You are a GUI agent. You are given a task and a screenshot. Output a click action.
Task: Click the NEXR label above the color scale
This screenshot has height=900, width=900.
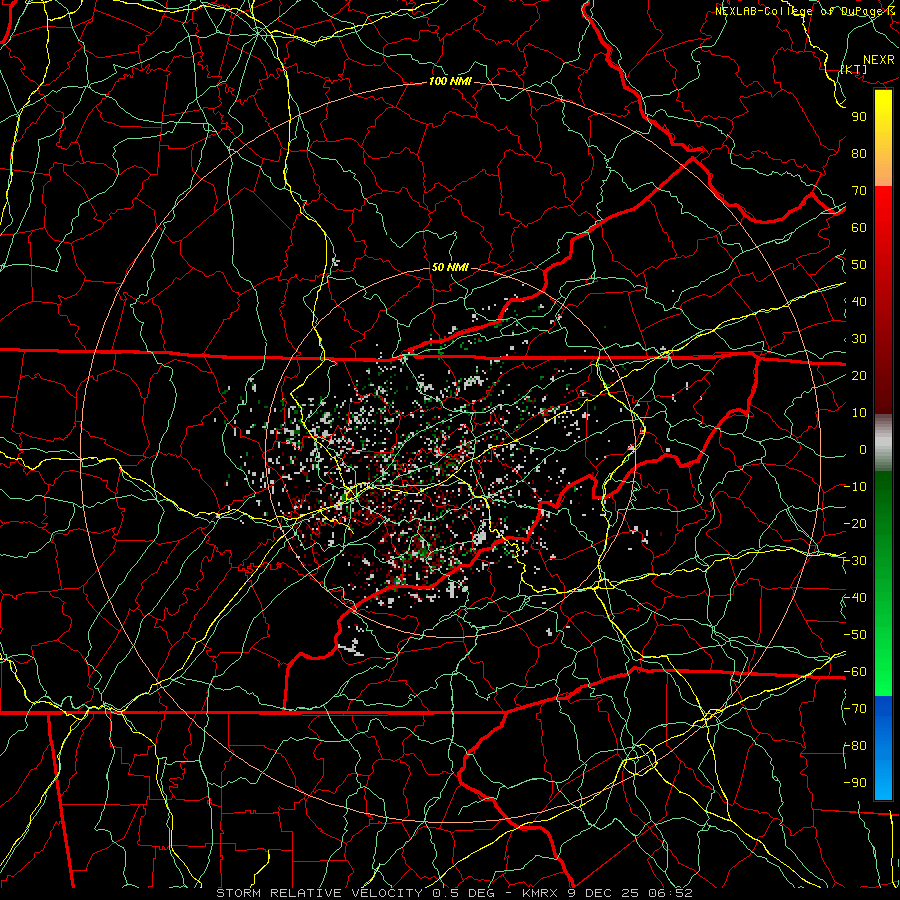[x=879, y=60]
